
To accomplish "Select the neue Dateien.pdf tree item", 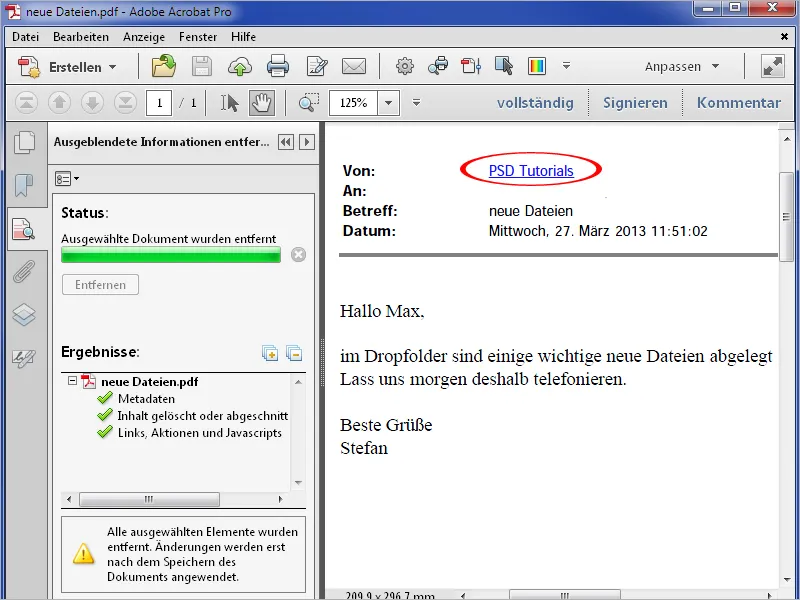I will 149,382.
